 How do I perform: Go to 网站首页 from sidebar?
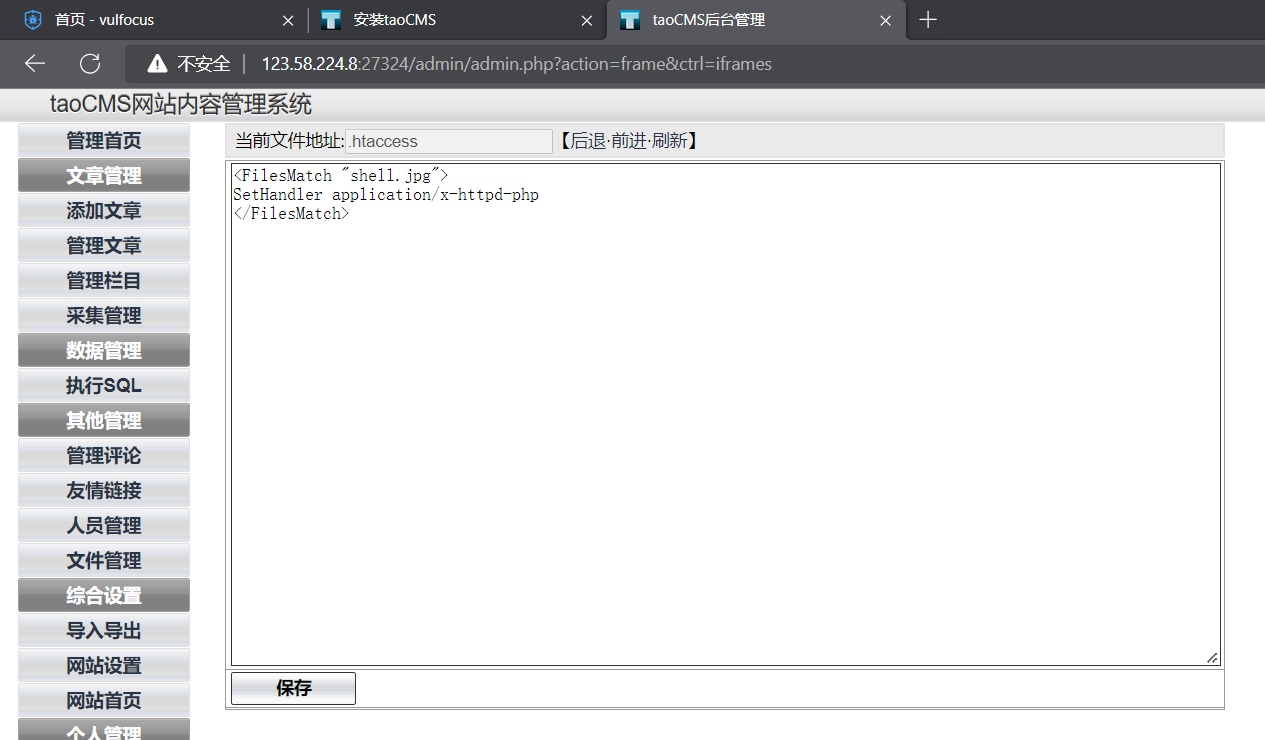(x=104, y=700)
